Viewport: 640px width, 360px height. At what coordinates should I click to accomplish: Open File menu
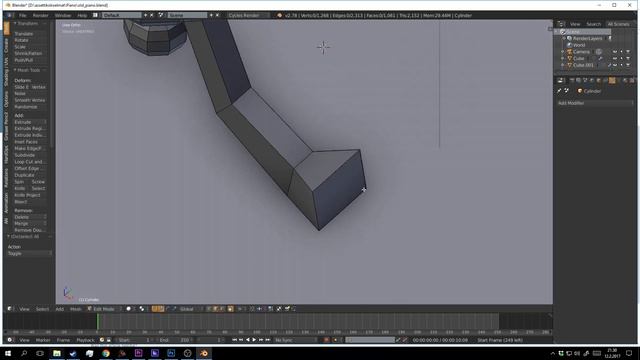point(22,15)
